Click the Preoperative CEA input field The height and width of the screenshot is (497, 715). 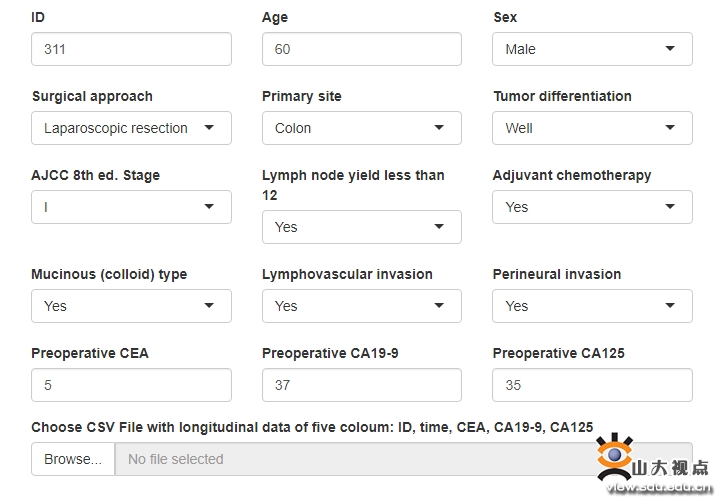pos(131,385)
